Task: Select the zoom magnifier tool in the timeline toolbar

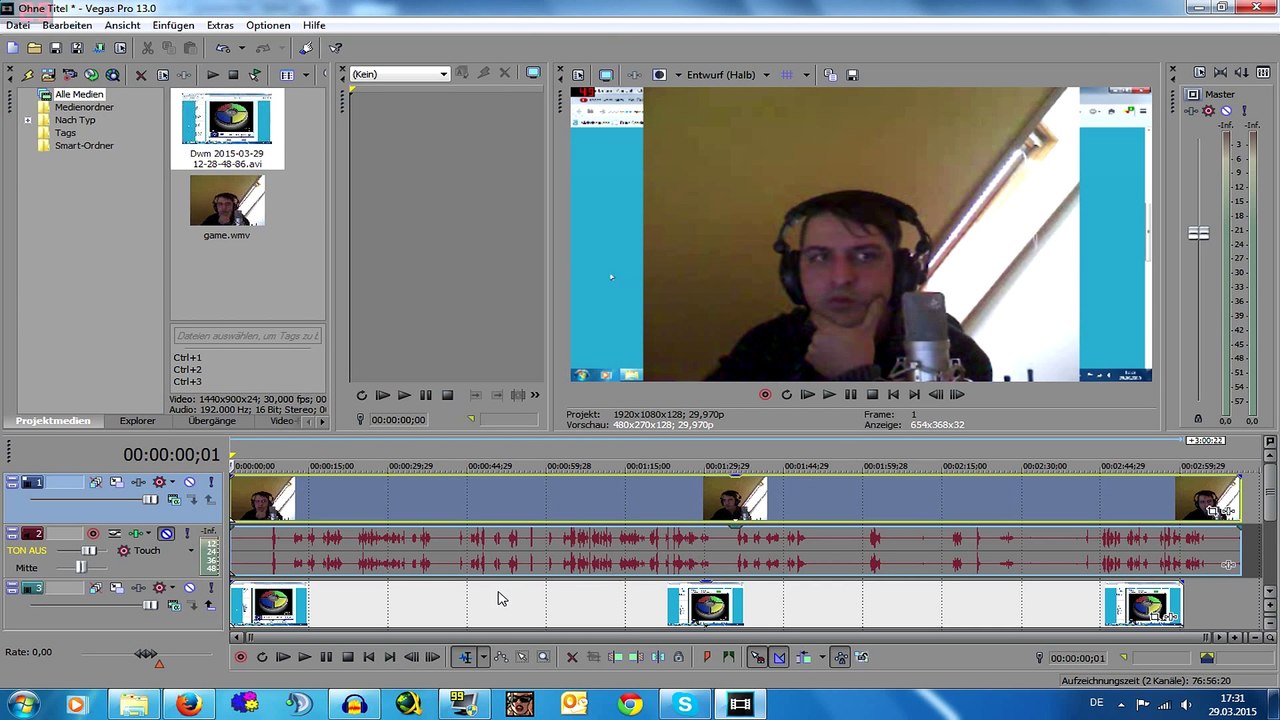Action: [x=543, y=658]
